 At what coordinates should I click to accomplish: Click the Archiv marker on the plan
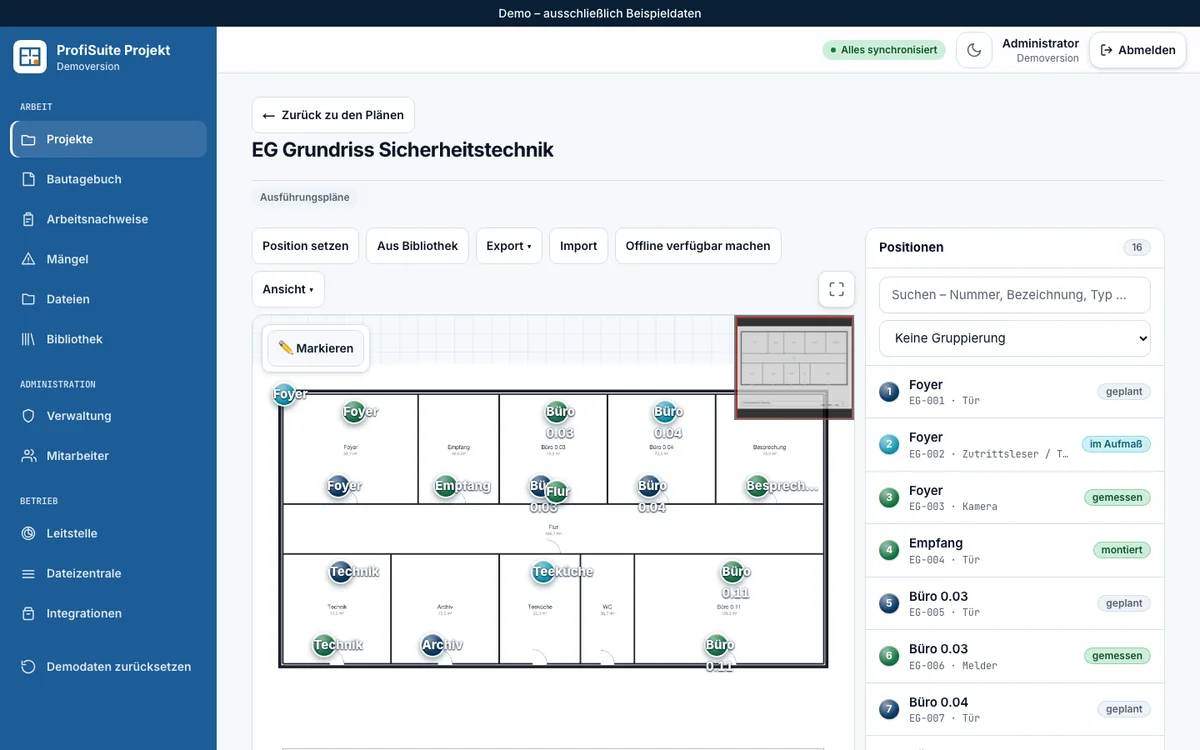click(x=433, y=646)
